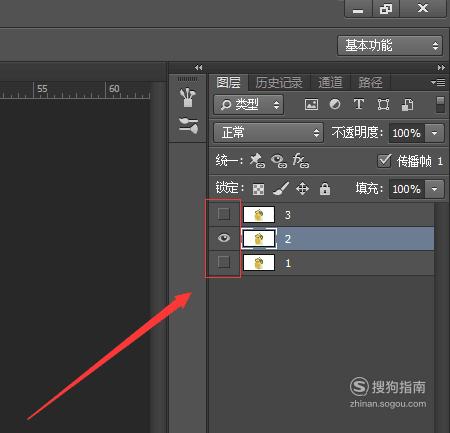450x433 pixels.
Task: Lock position move icon
Action: [303, 189]
